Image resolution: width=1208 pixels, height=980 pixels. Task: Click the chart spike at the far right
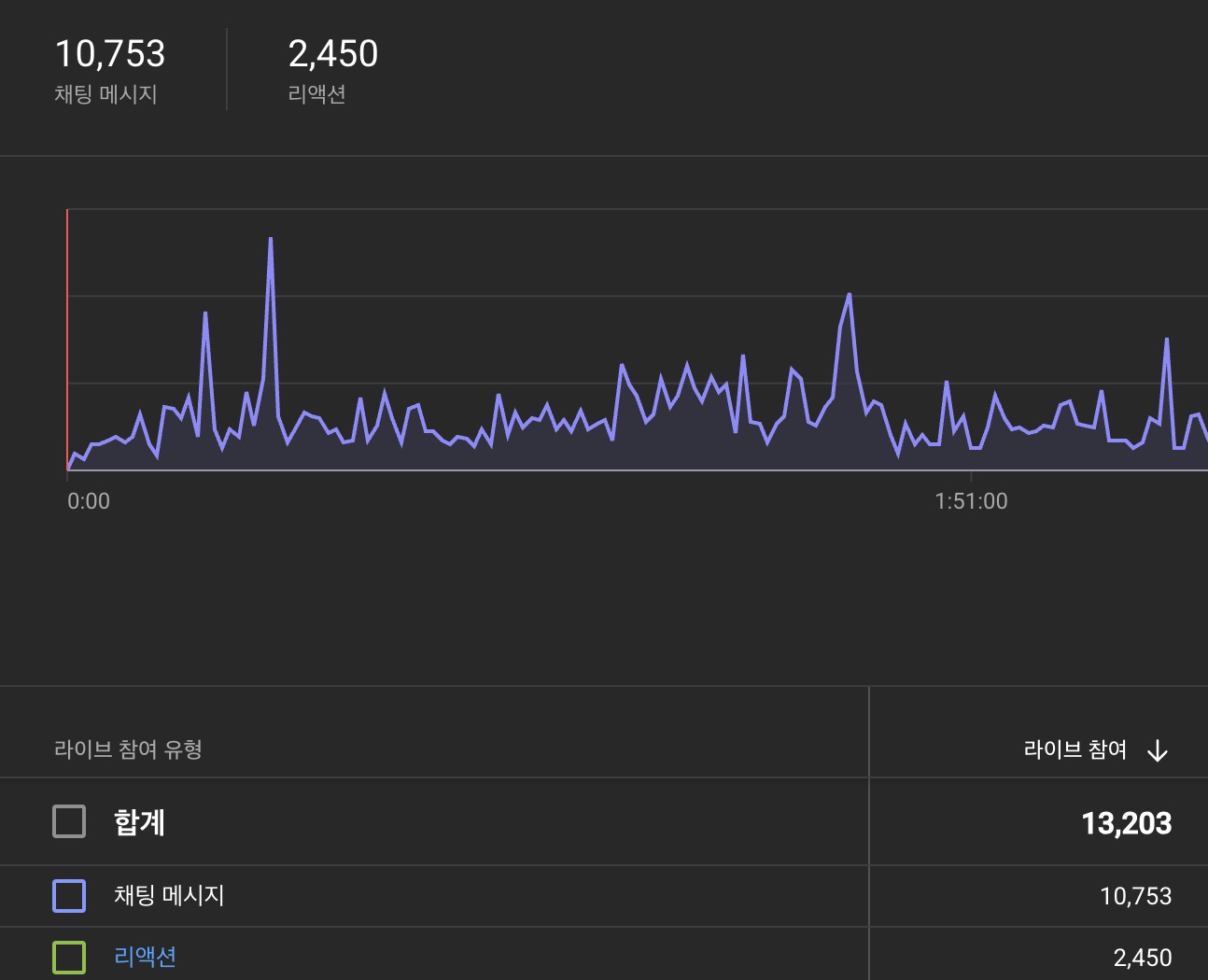point(1167,340)
